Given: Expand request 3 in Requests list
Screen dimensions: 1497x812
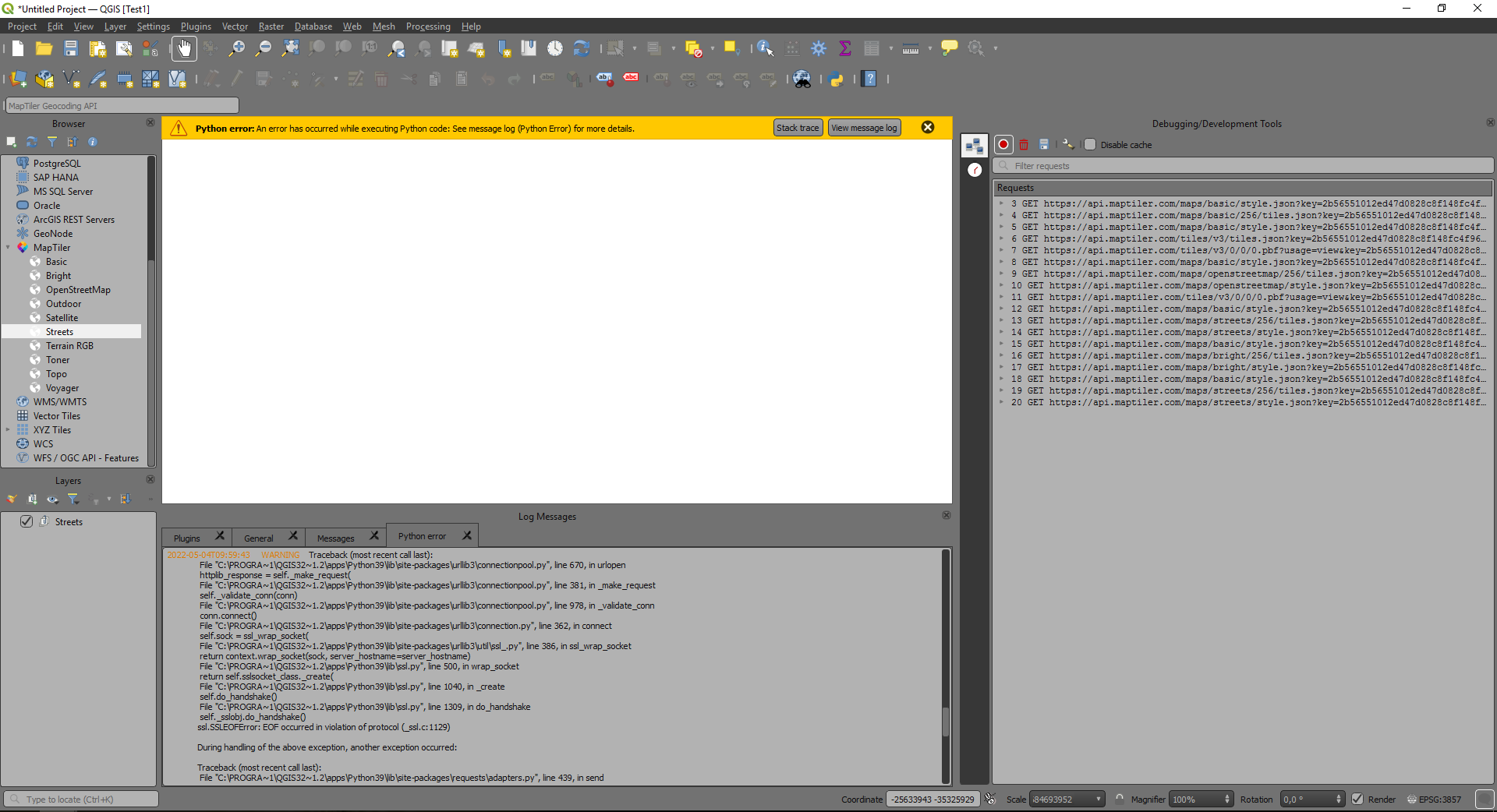Looking at the screenshot, I should [x=1001, y=203].
